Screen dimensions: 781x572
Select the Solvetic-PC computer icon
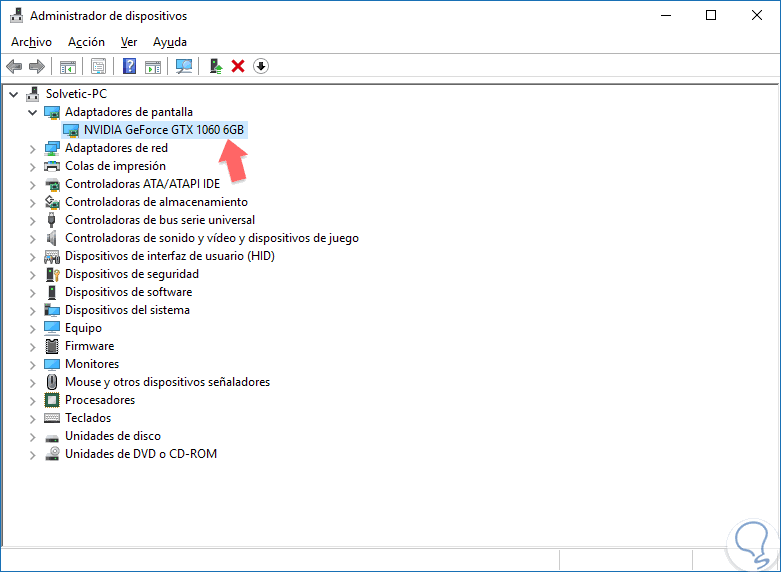point(33,94)
